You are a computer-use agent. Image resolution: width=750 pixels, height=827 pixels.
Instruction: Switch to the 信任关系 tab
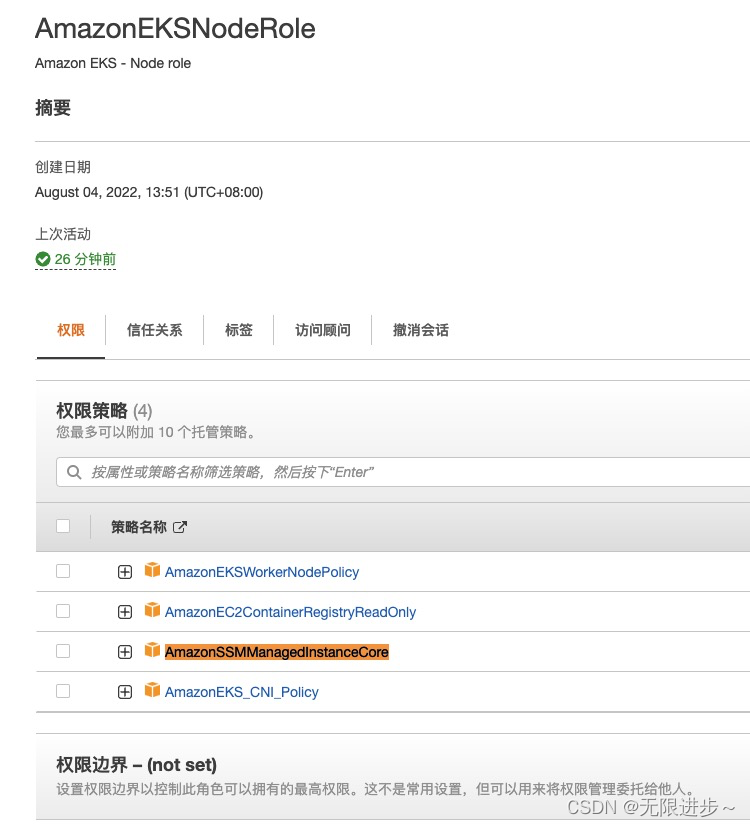click(x=154, y=330)
